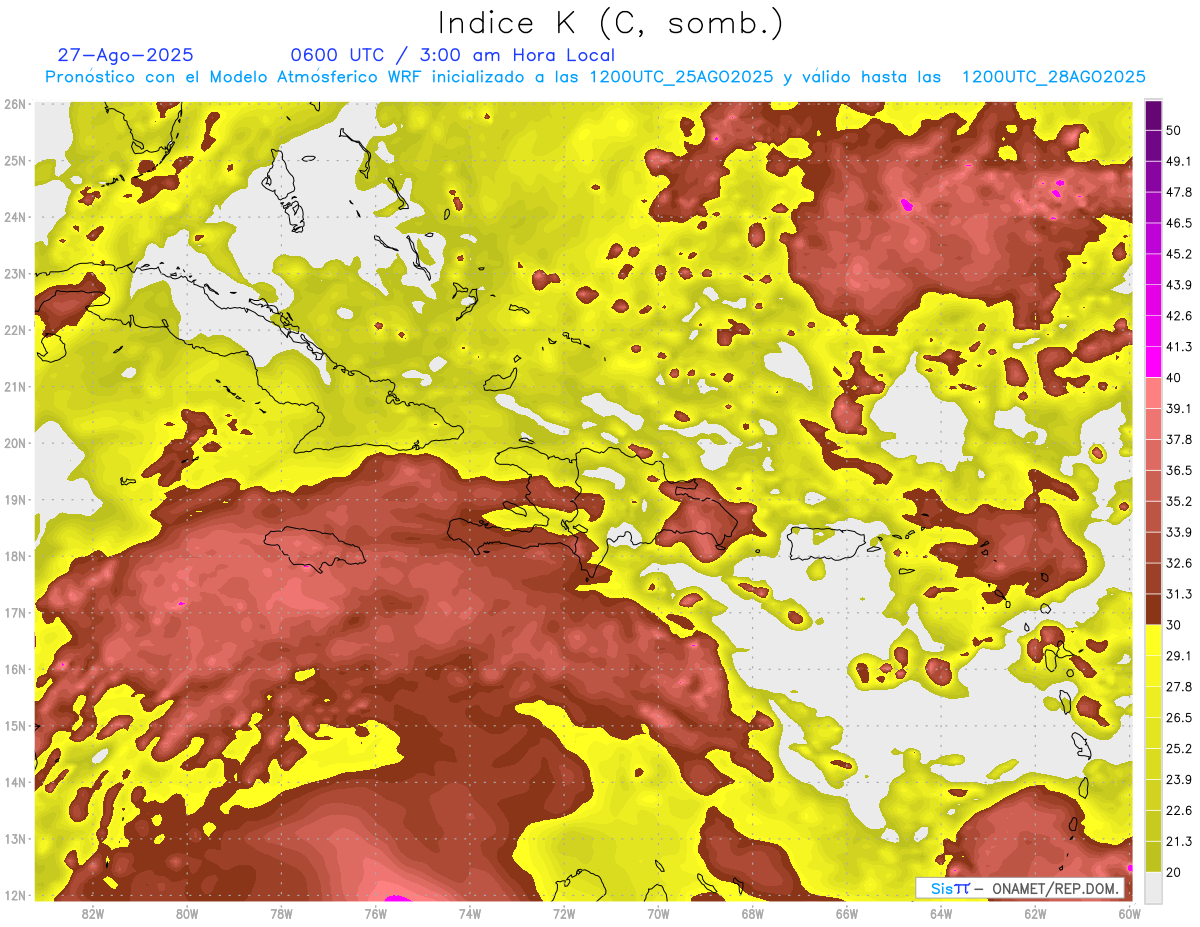Click the '68W' longitude label
The width and height of the screenshot is (1200, 927).
click(x=753, y=914)
